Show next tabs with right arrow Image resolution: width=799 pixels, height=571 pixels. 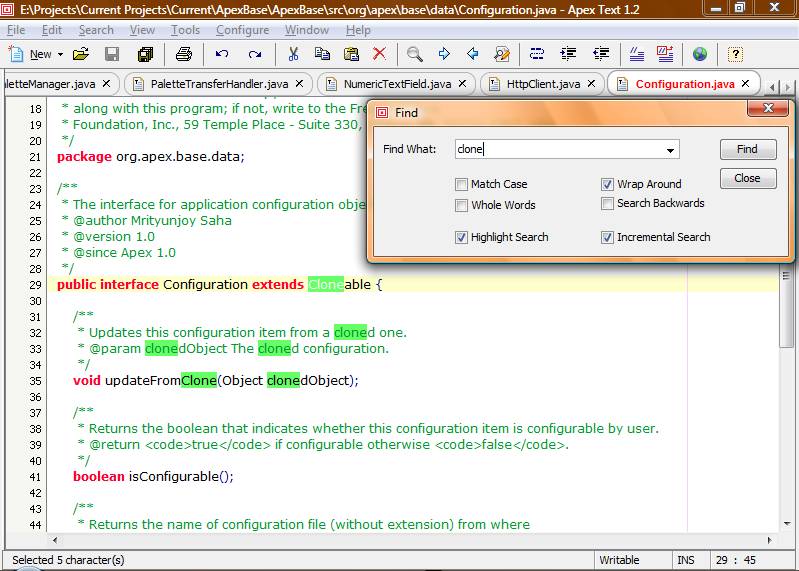point(788,88)
